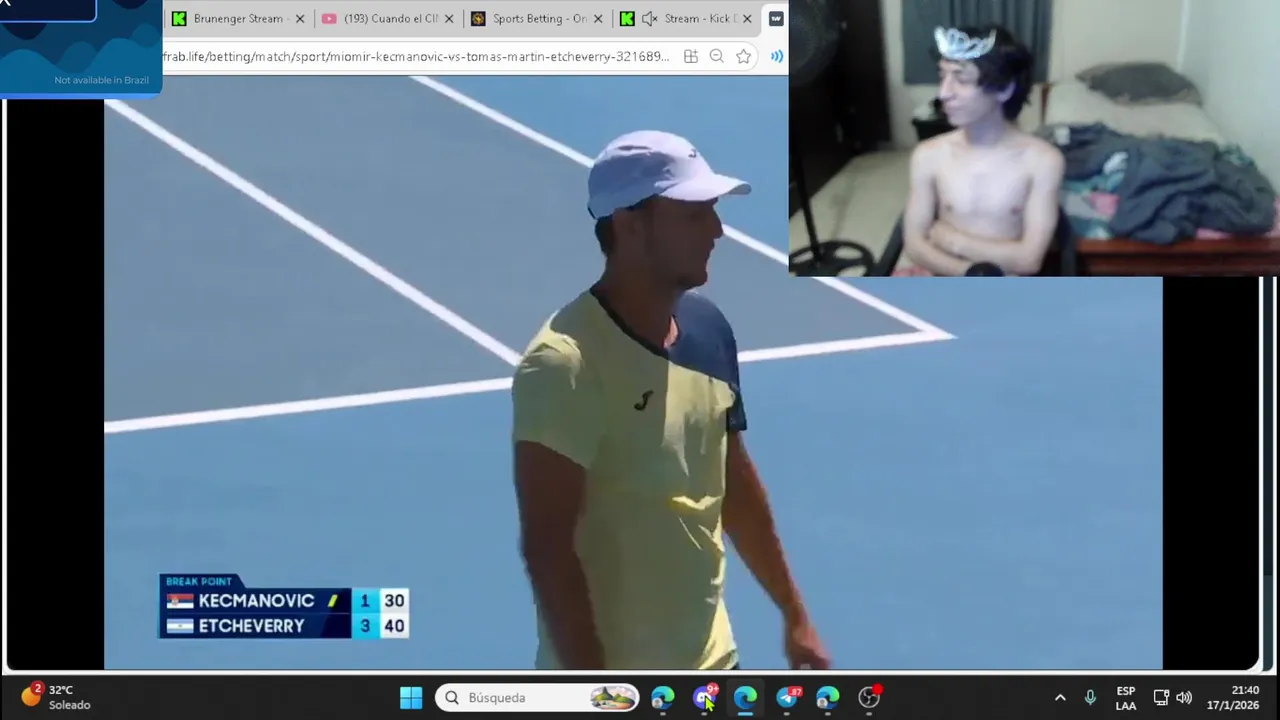Close the (193) Cuando el Cli tab
The height and width of the screenshot is (720, 1280).
(x=449, y=19)
